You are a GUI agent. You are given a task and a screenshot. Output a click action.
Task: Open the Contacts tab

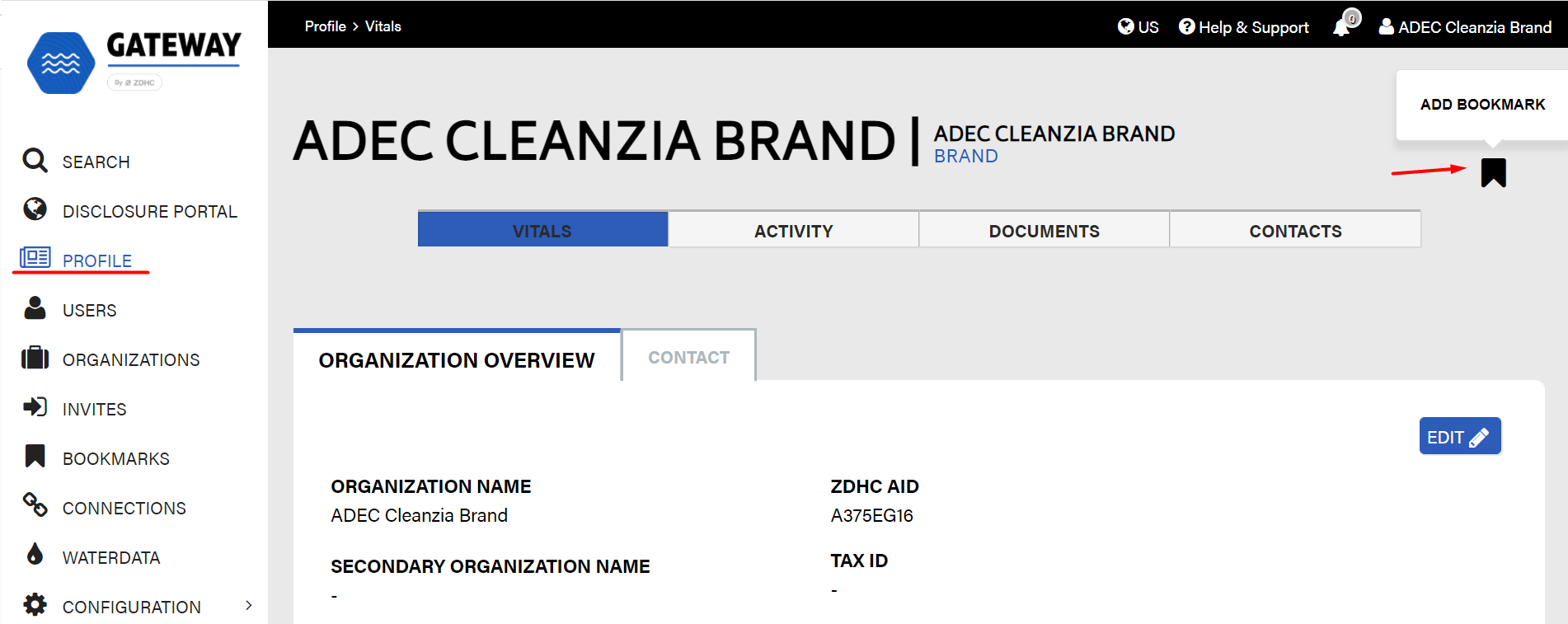click(x=1295, y=230)
